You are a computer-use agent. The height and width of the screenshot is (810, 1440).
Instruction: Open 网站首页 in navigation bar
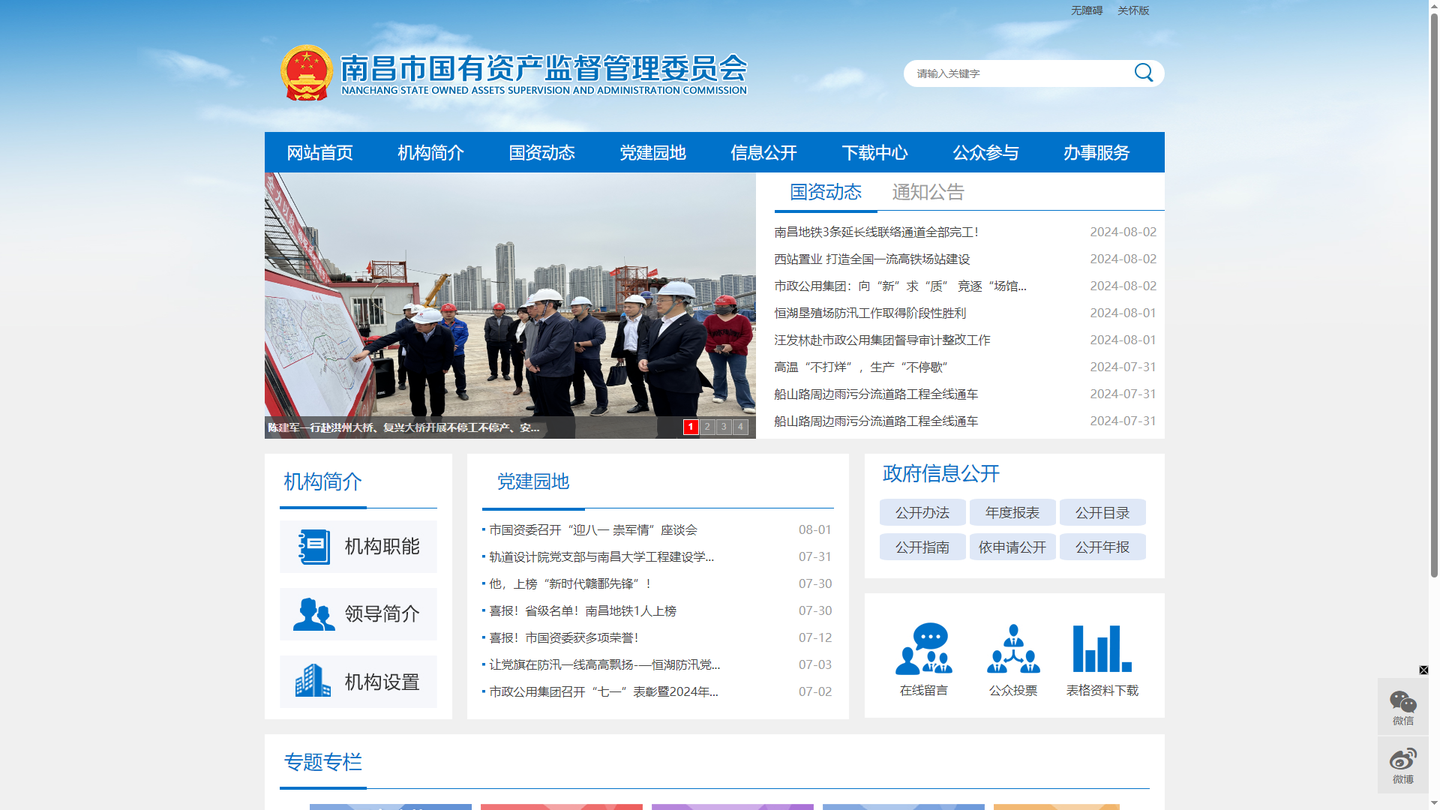tap(320, 152)
